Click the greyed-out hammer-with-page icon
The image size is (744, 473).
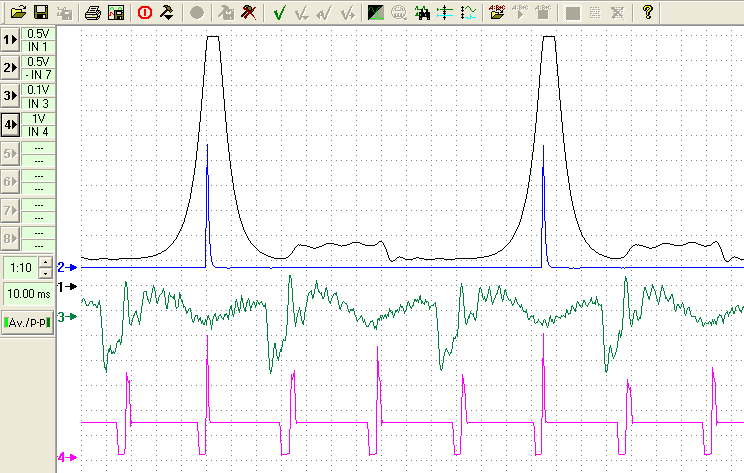coord(226,12)
